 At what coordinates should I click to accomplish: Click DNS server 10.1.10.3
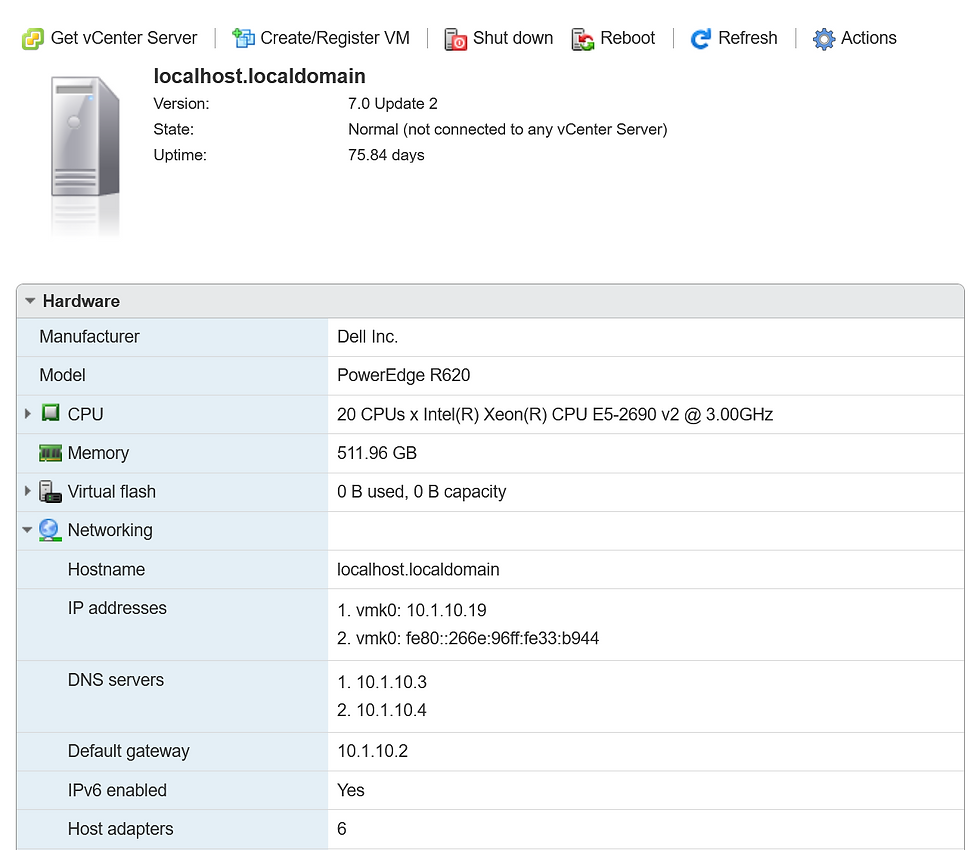coord(381,682)
